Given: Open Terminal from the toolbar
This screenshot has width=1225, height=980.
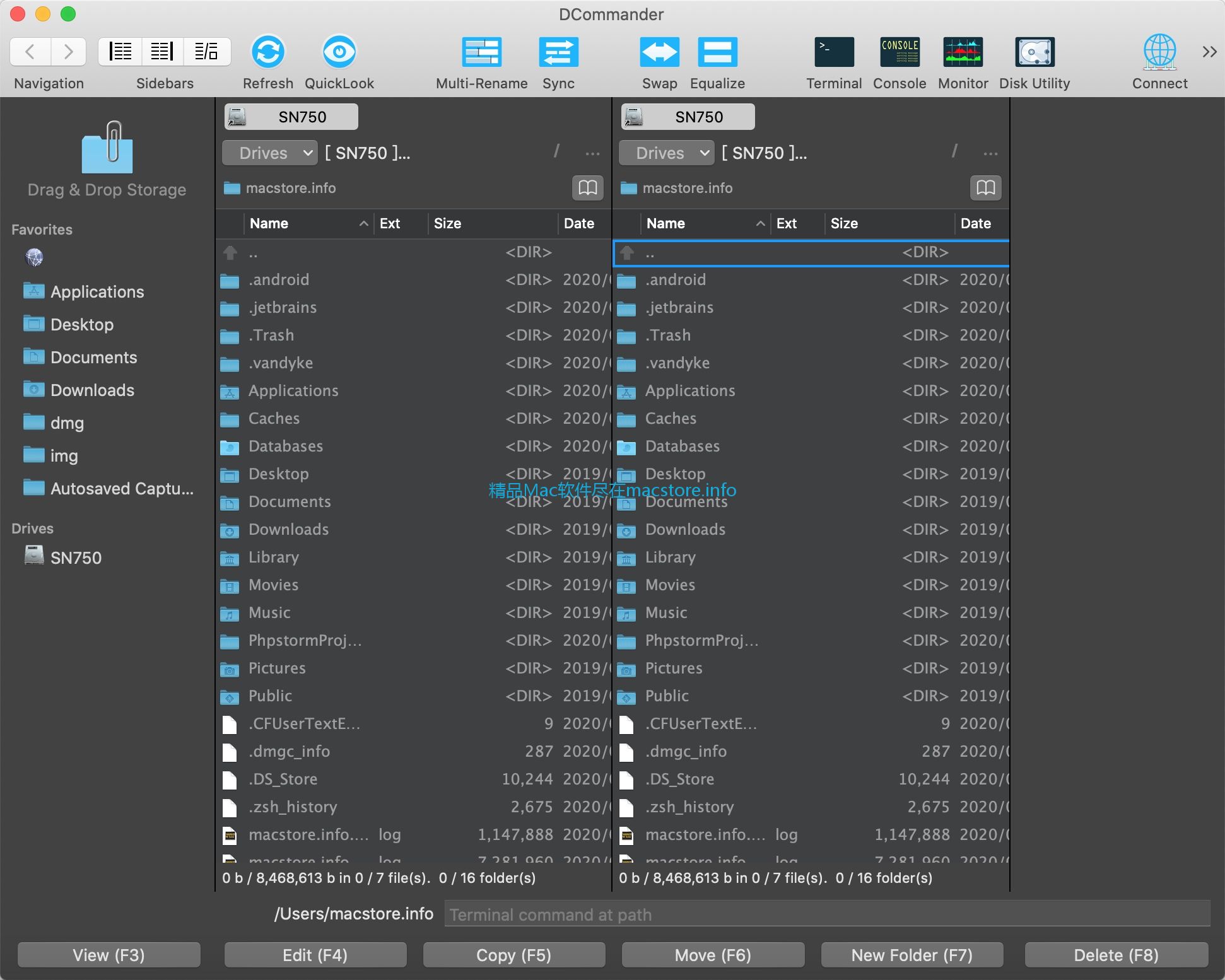Looking at the screenshot, I should point(834,52).
